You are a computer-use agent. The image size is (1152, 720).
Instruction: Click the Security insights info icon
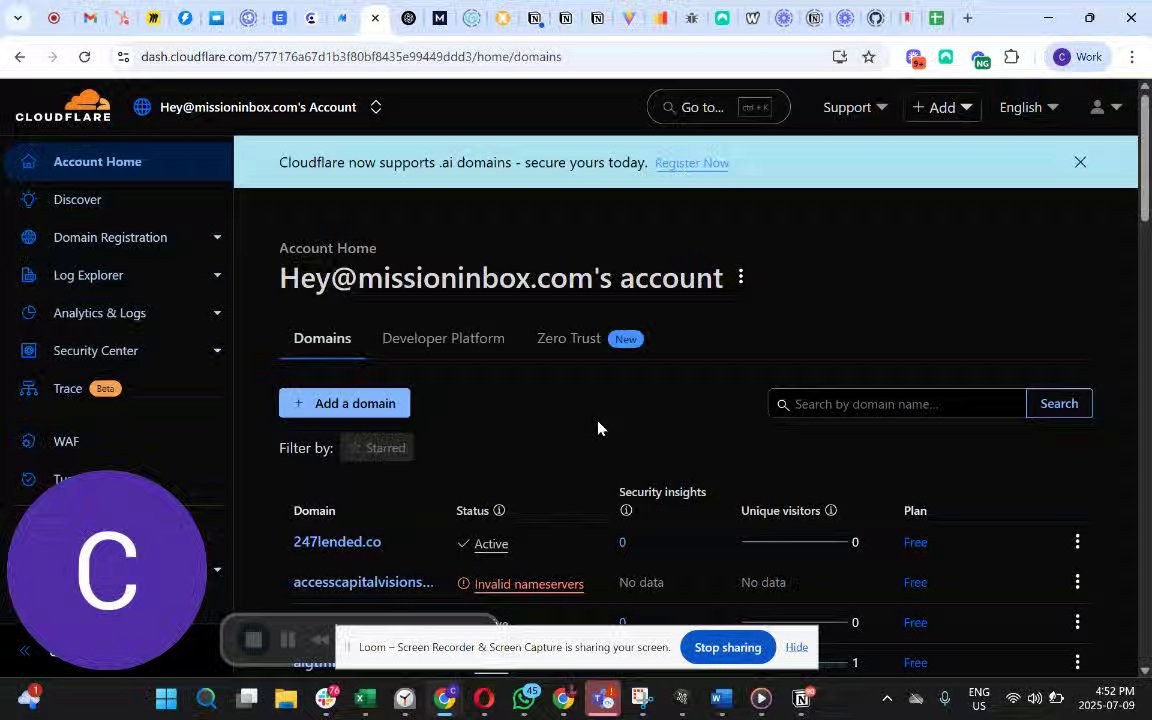(626, 511)
